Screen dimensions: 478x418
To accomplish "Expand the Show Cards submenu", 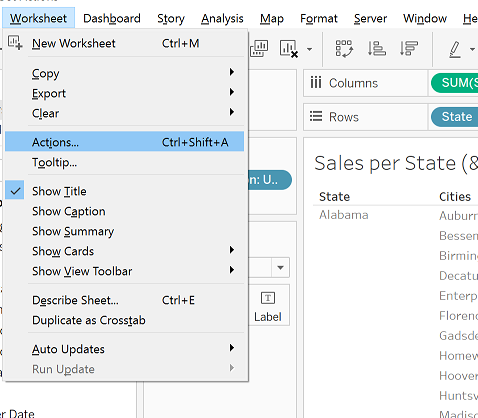I will [124, 251].
